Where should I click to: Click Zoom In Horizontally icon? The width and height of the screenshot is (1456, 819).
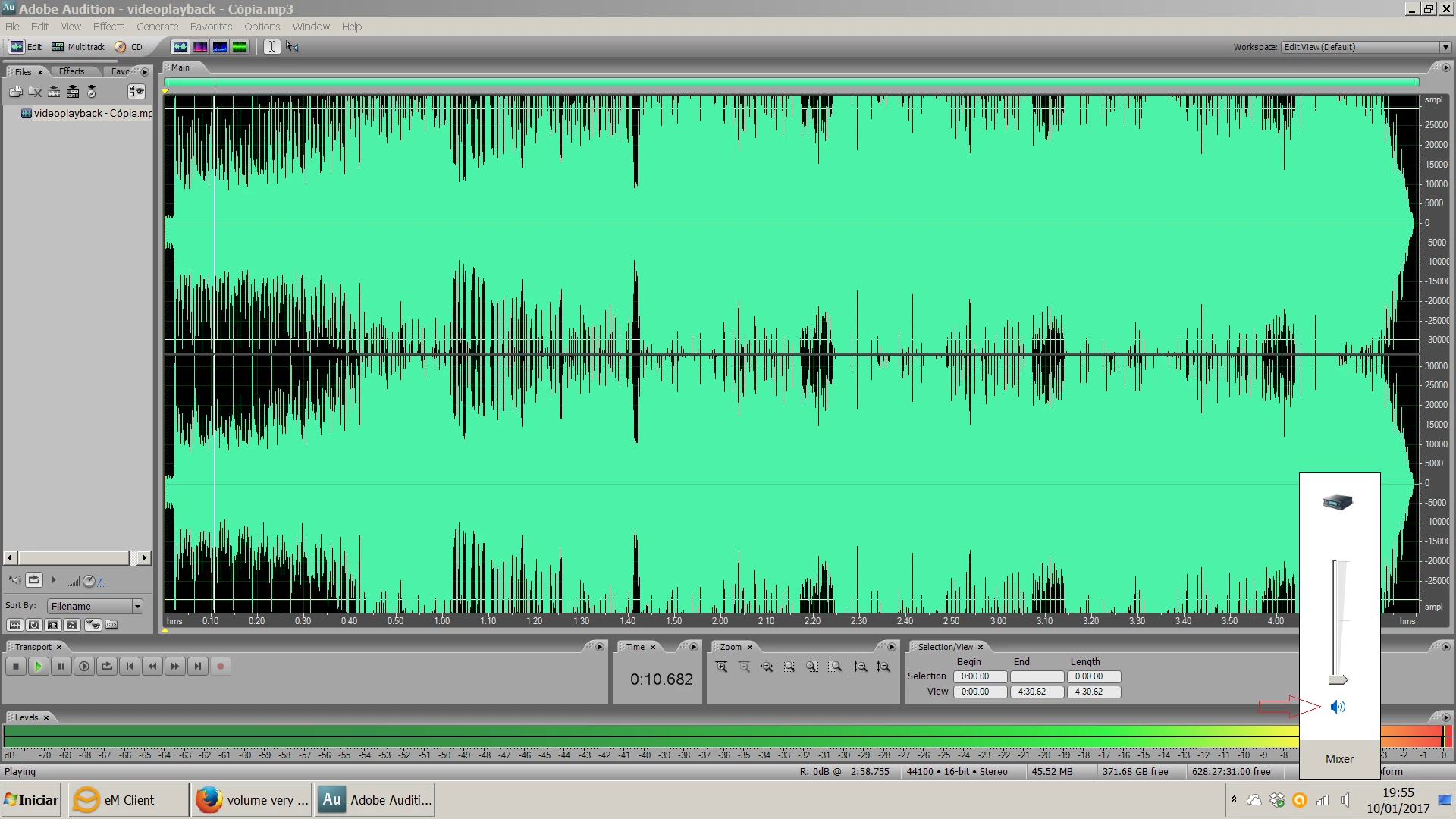[x=721, y=667]
